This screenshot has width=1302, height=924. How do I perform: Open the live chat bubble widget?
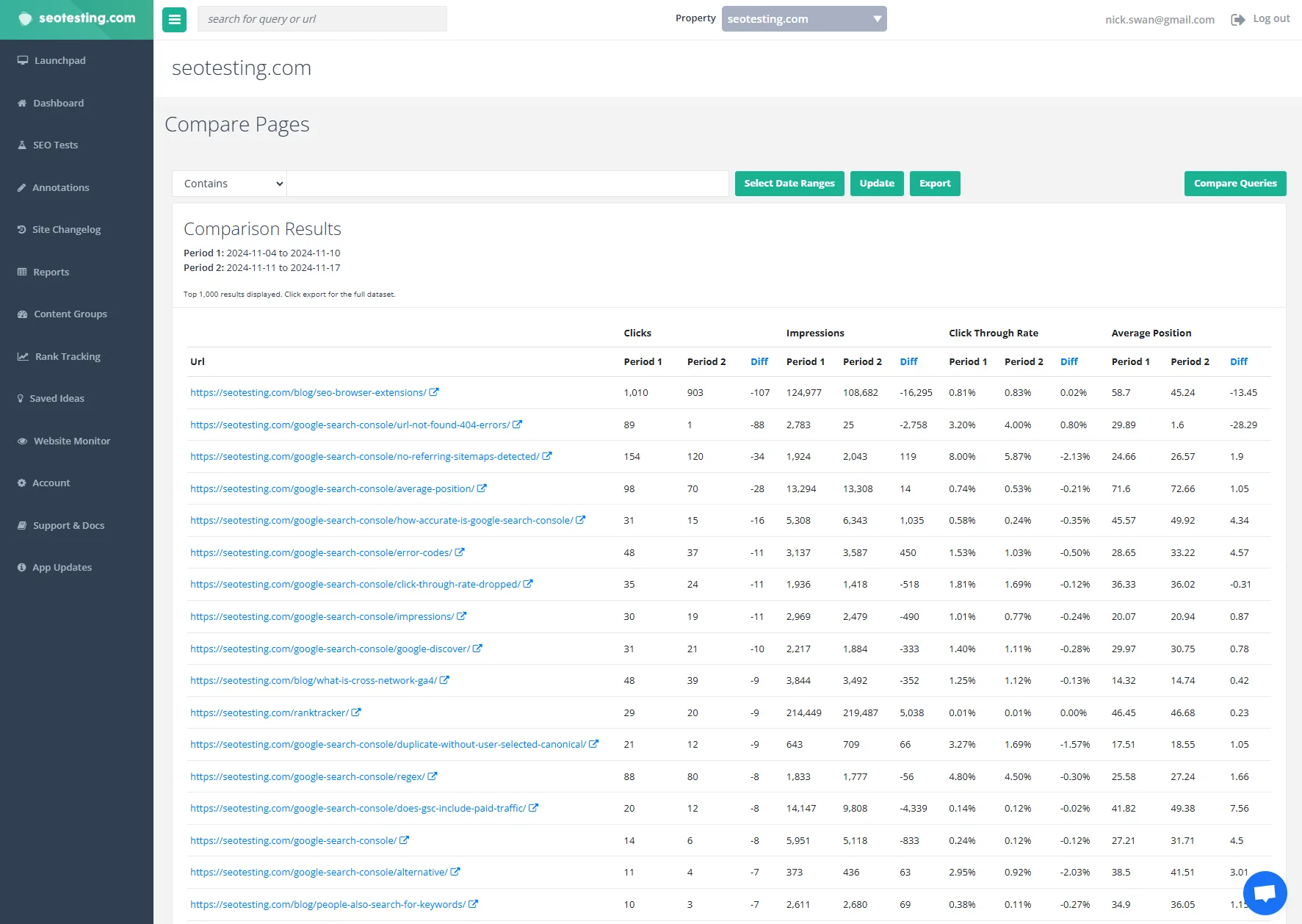[x=1265, y=892]
